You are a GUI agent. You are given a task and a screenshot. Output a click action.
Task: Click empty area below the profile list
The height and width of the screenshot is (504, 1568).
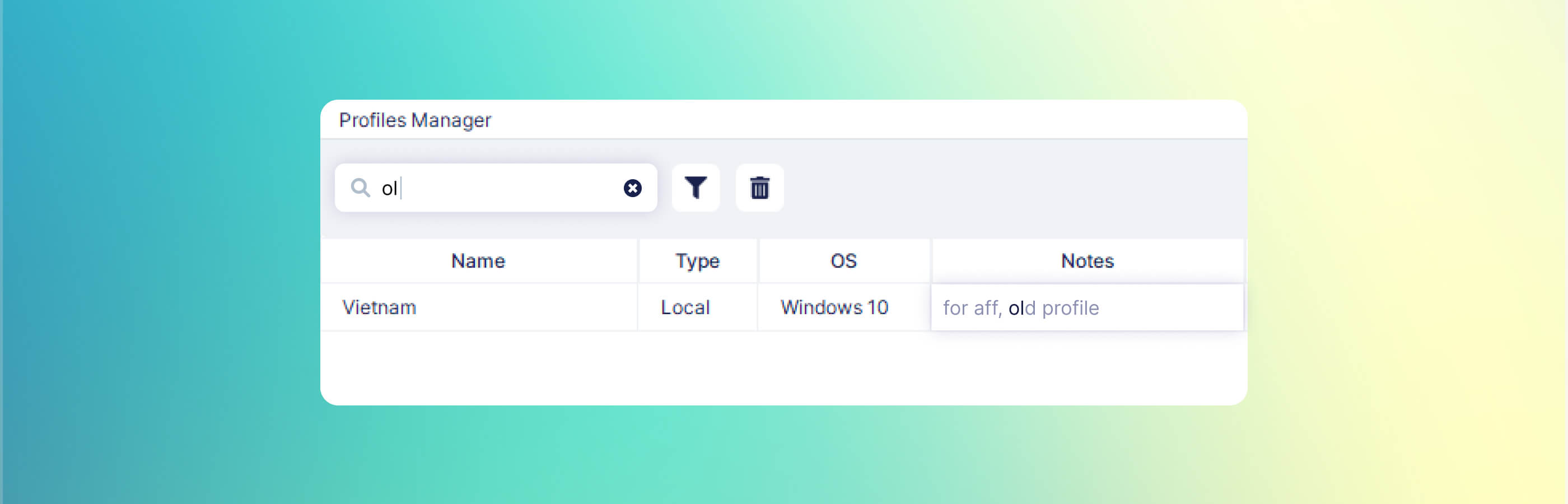(783, 368)
